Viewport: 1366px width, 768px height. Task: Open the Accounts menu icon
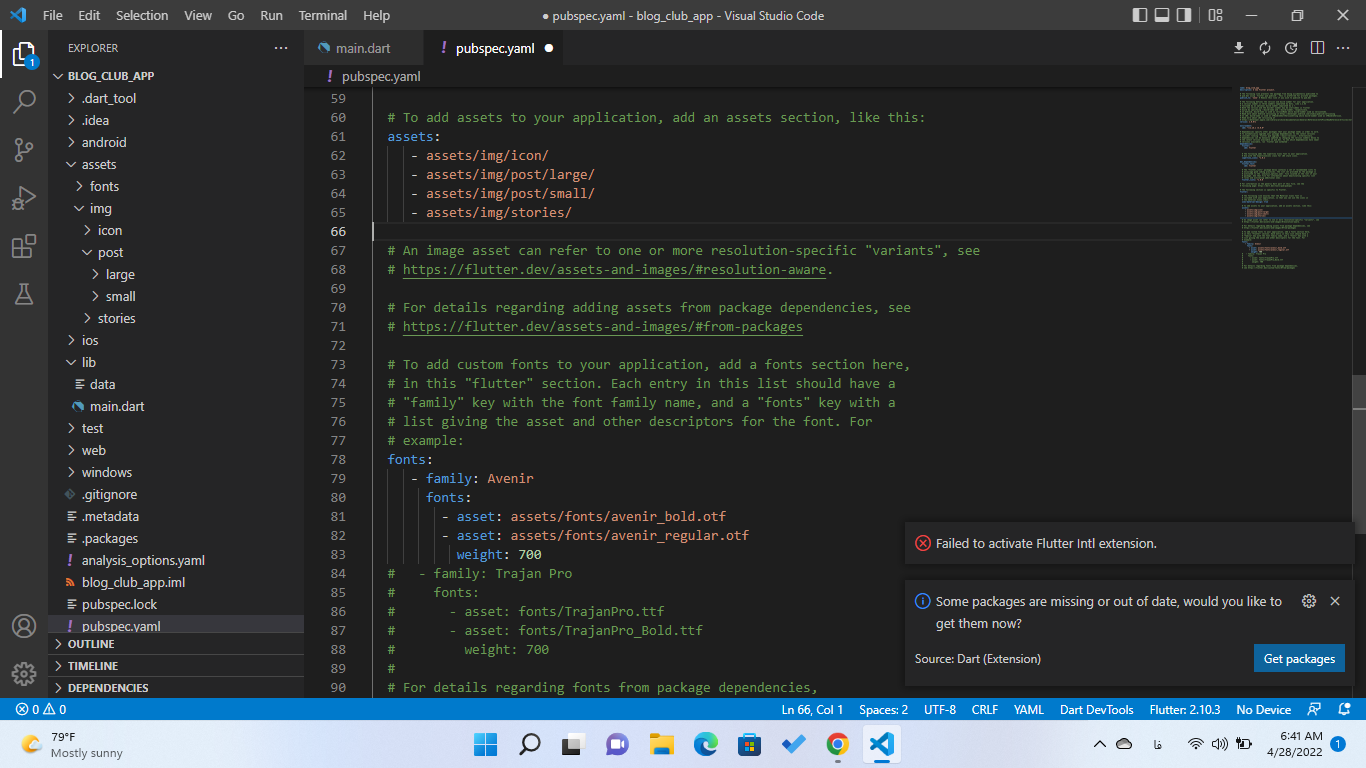pyautogui.click(x=24, y=626)
